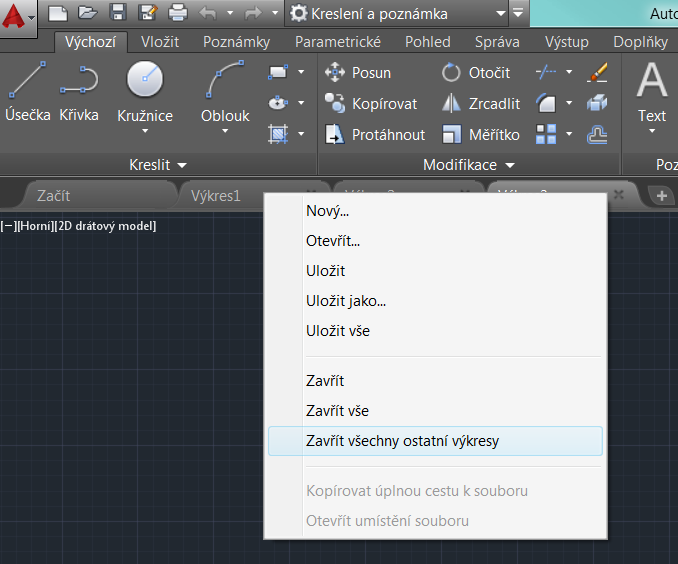The height and width of the screenshot is (564, 678).
Task: Select the Oblouk arc tool
Action: pos(225,92)
